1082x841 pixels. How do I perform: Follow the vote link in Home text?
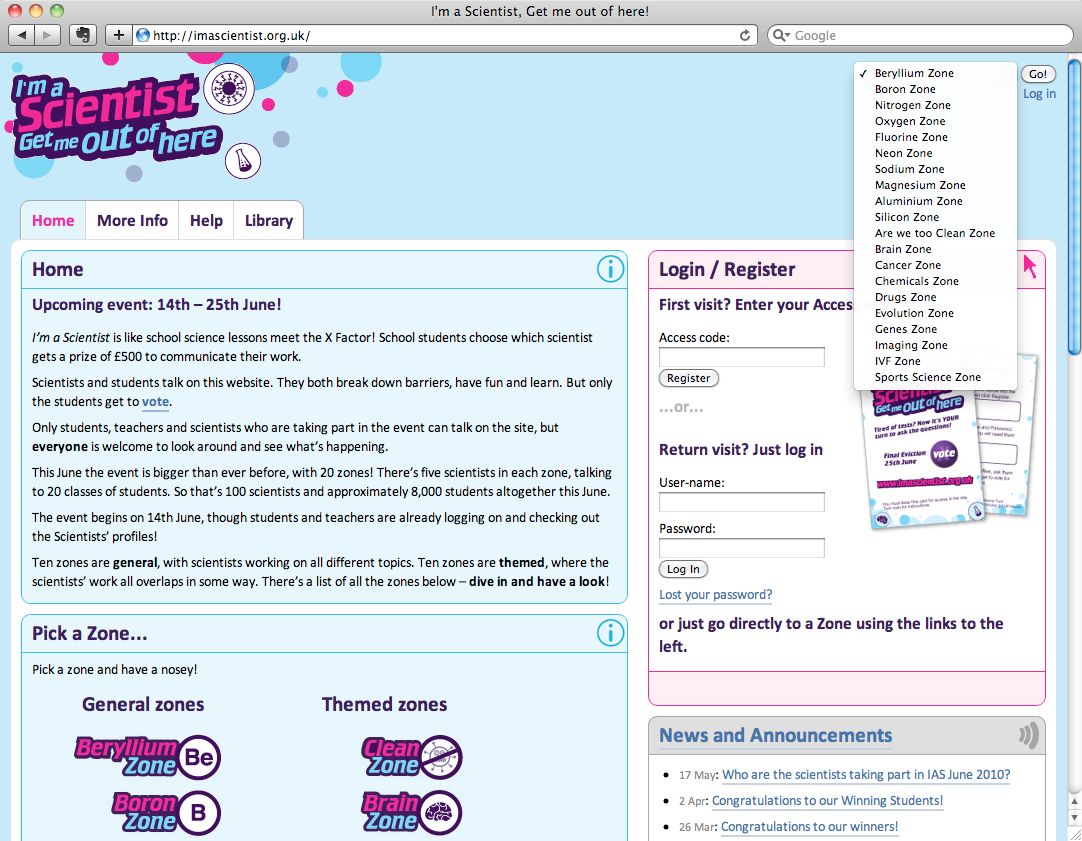pos(155,402)
